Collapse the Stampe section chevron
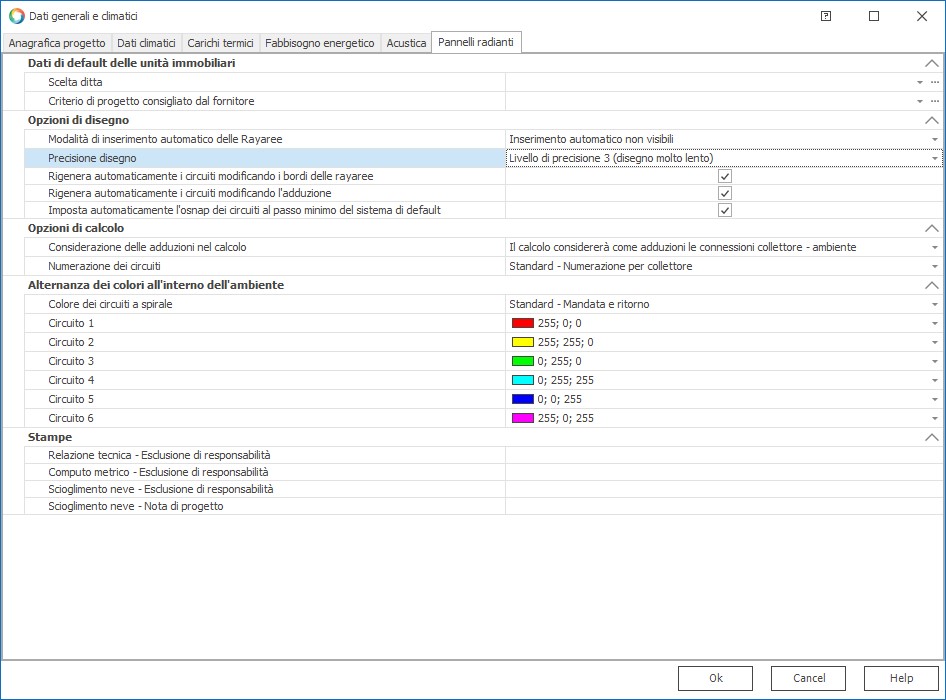This screenshot has height=700, width=946. pyautogui.click(x=932, y=437)
